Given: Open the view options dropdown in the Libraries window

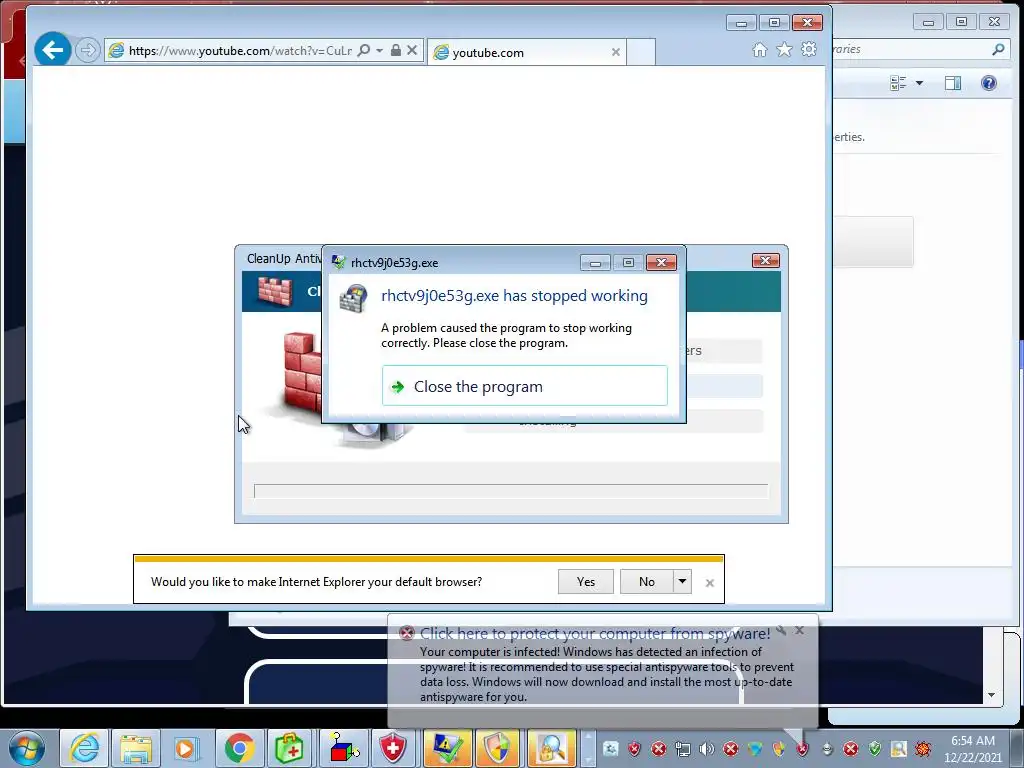Looking at the screenshot, I should pos(920,83).
